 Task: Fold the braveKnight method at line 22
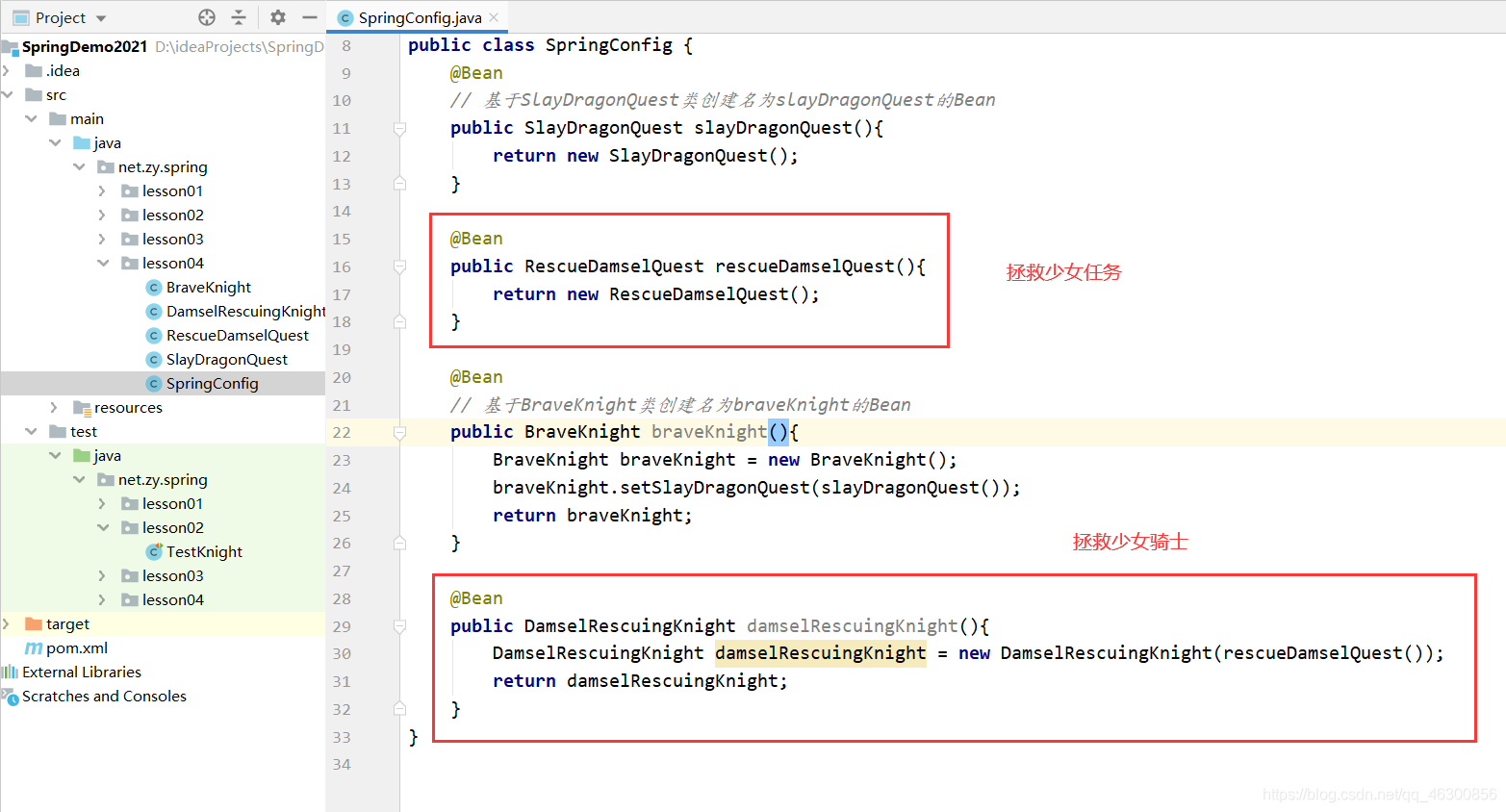point(399,433)
